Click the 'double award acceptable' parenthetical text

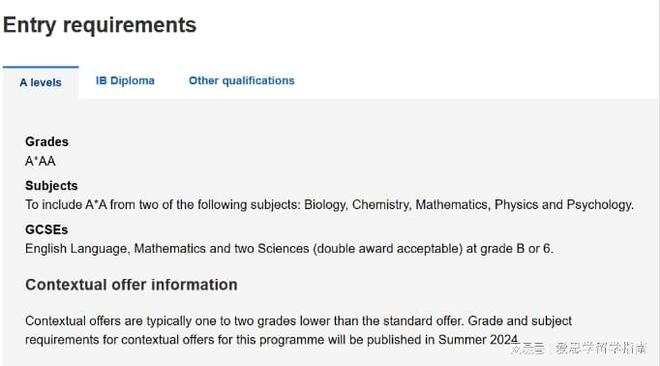click(388, 249)
